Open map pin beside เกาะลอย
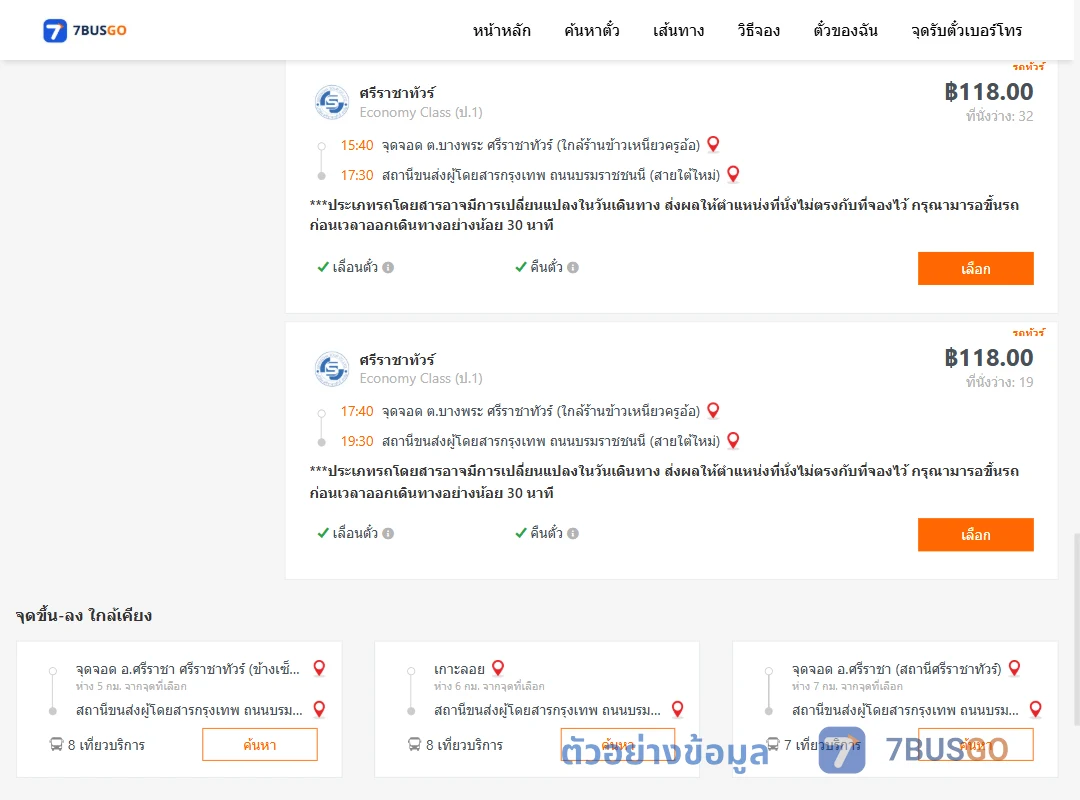 click(498, 668)
